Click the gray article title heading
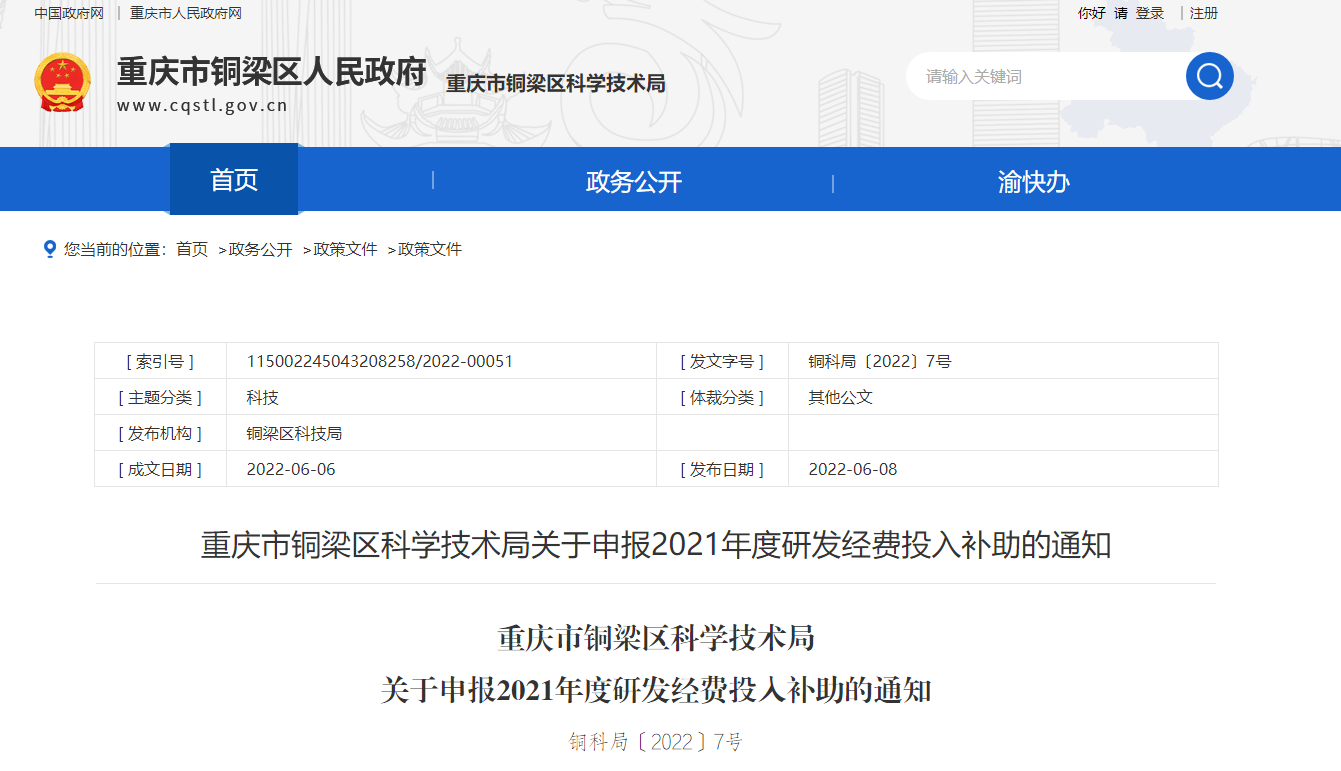 [656, 545]
